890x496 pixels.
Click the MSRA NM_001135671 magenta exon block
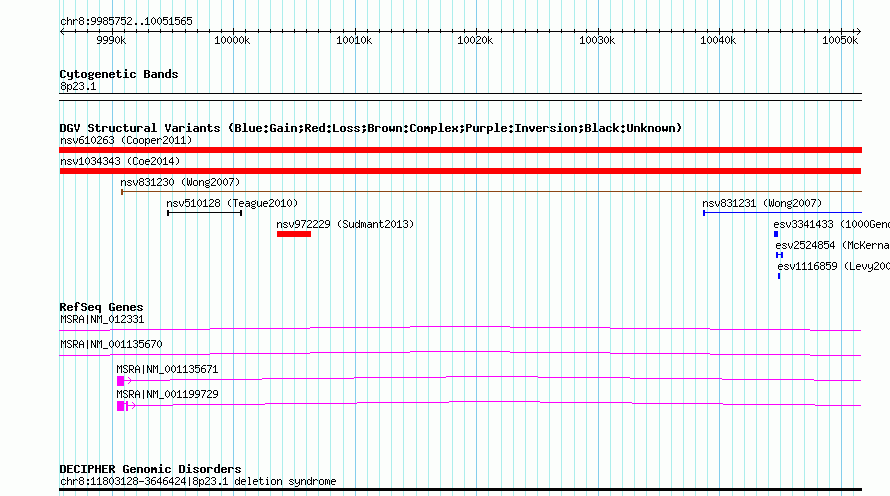tap(120, 381)
